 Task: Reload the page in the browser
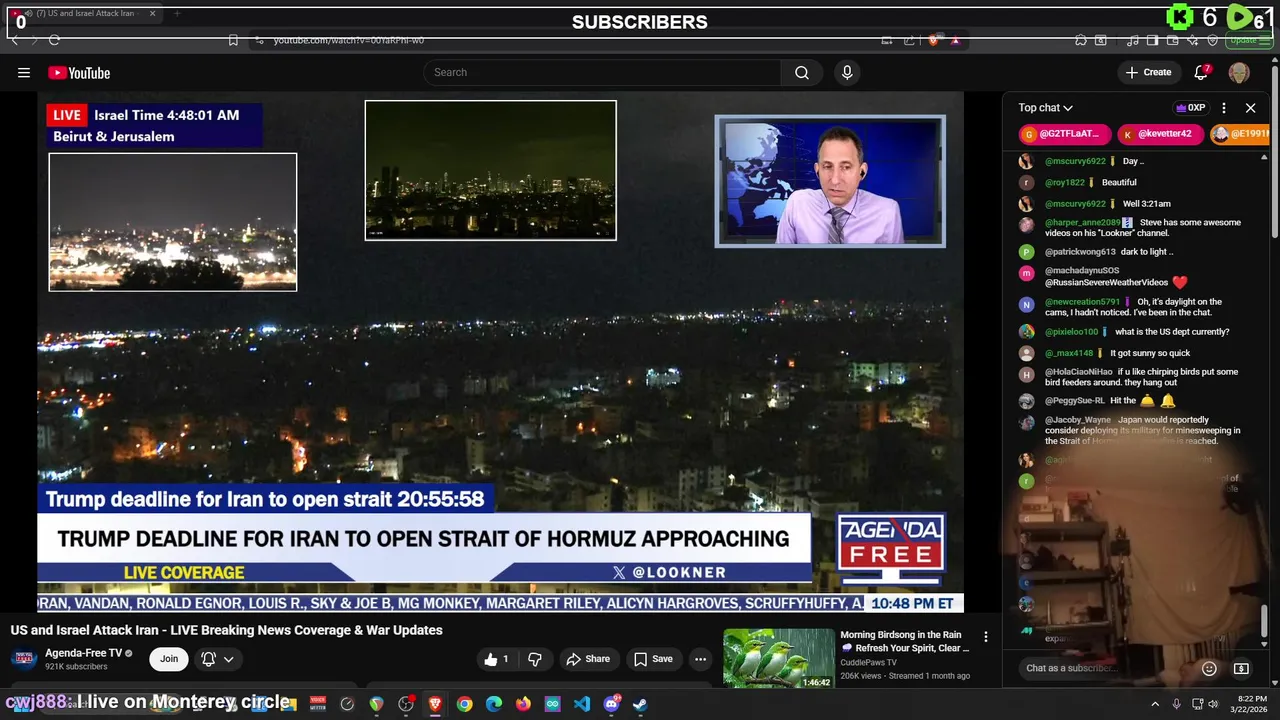pos(54,40)
